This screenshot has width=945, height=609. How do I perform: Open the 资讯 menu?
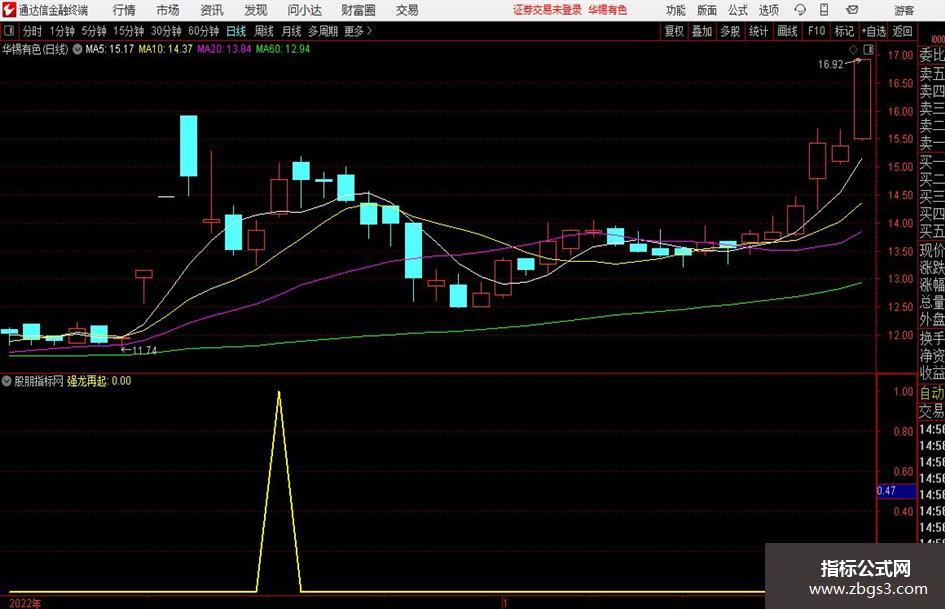pos(212,10)
